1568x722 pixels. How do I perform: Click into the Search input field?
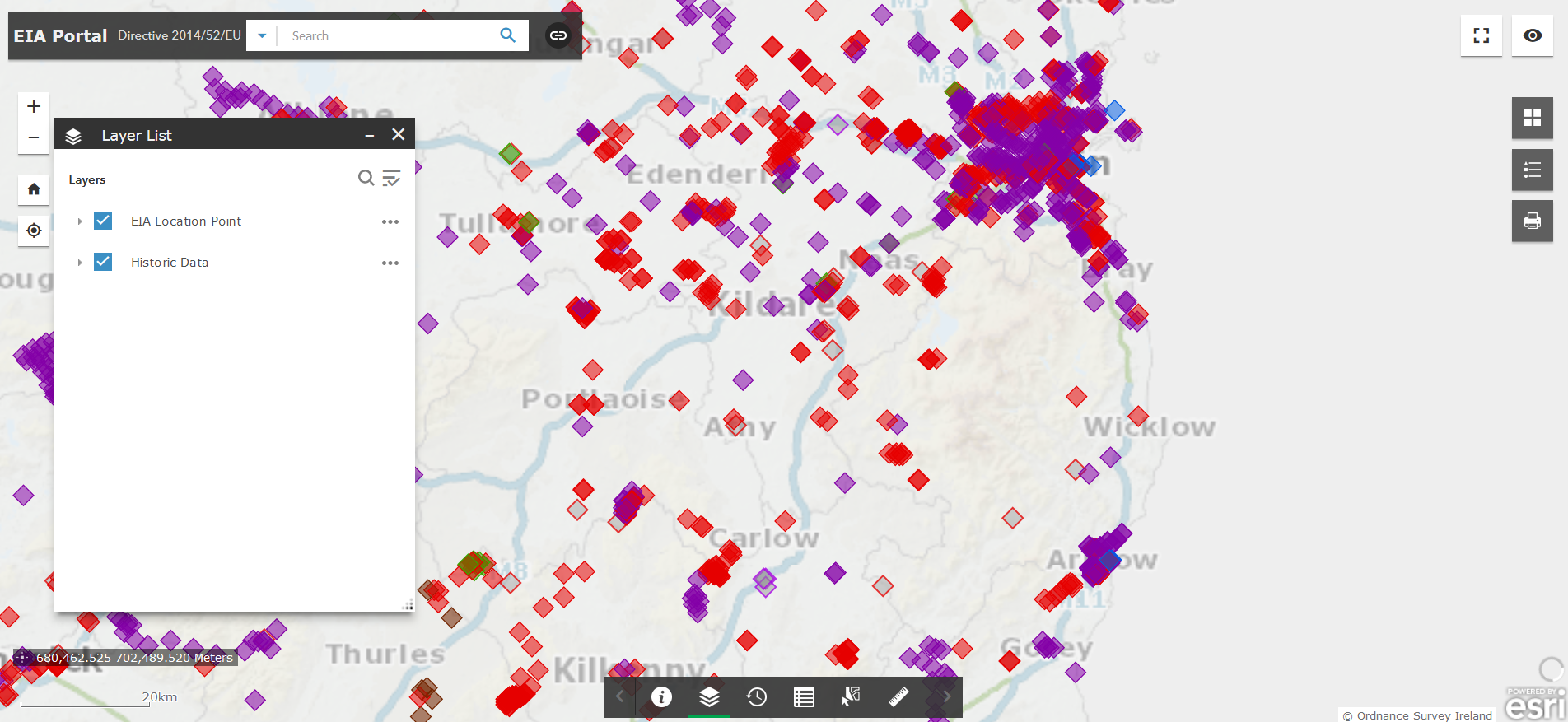pyautogui.click(x=384, y=35)
